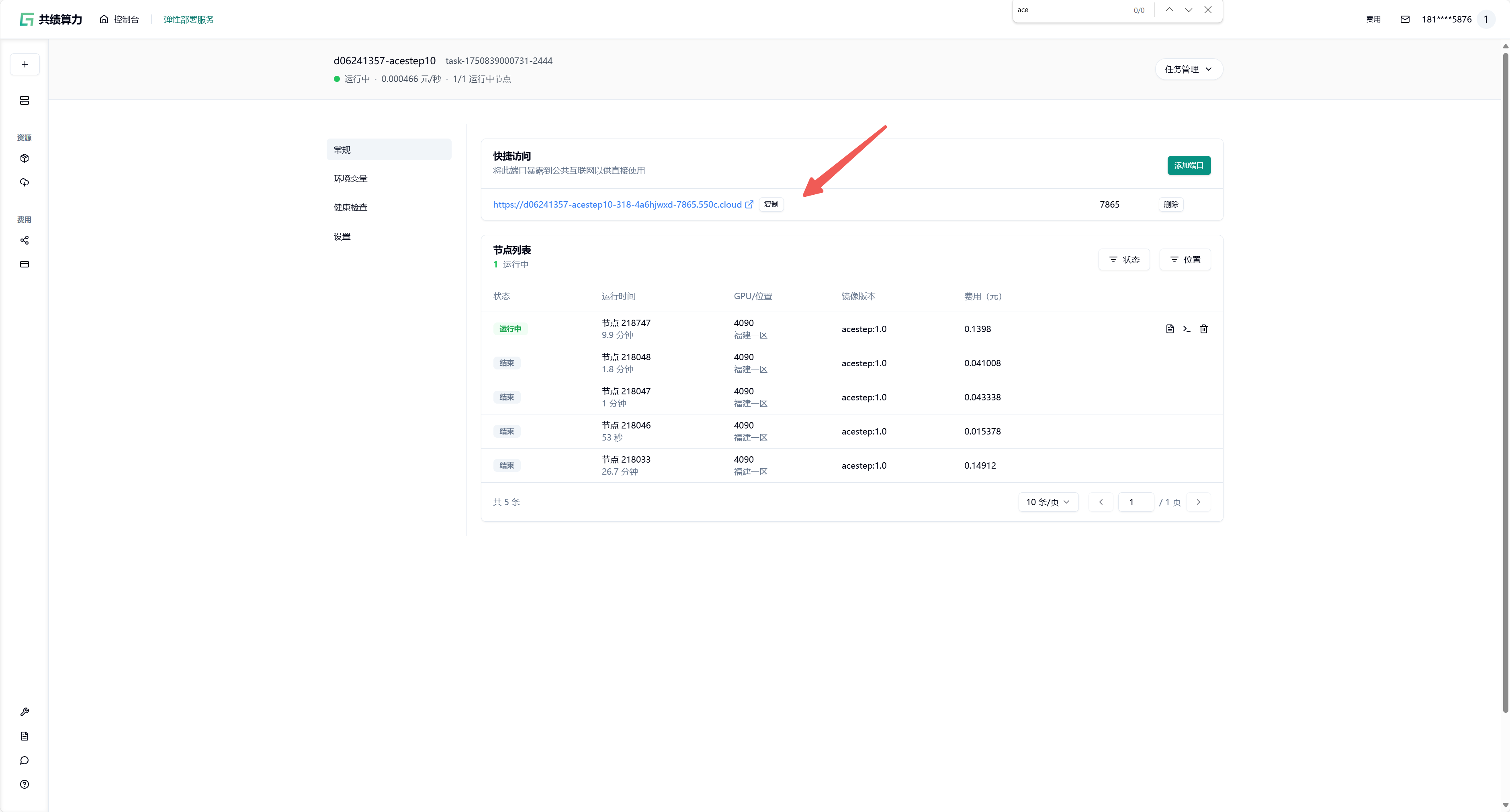
Task: Open terminal icon for node 218747
Action: click(1187, 328)
